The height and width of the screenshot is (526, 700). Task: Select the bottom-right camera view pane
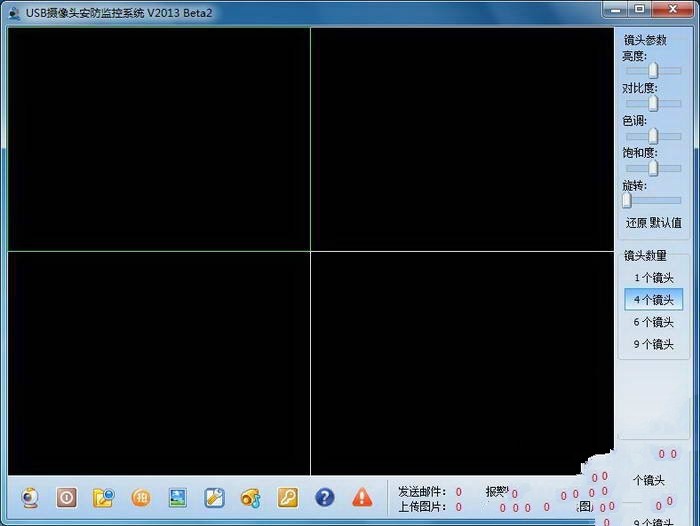click(462, 363)
